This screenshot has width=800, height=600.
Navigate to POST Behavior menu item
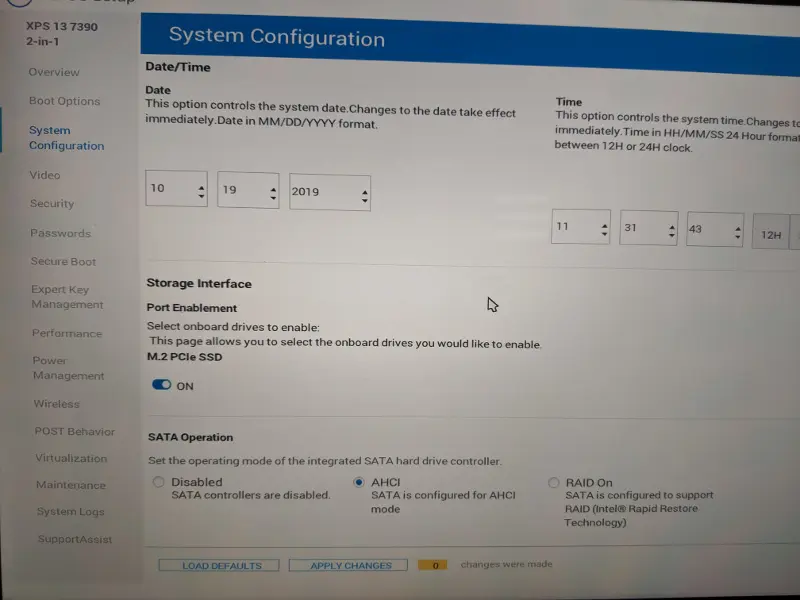[x=74, y=432]
